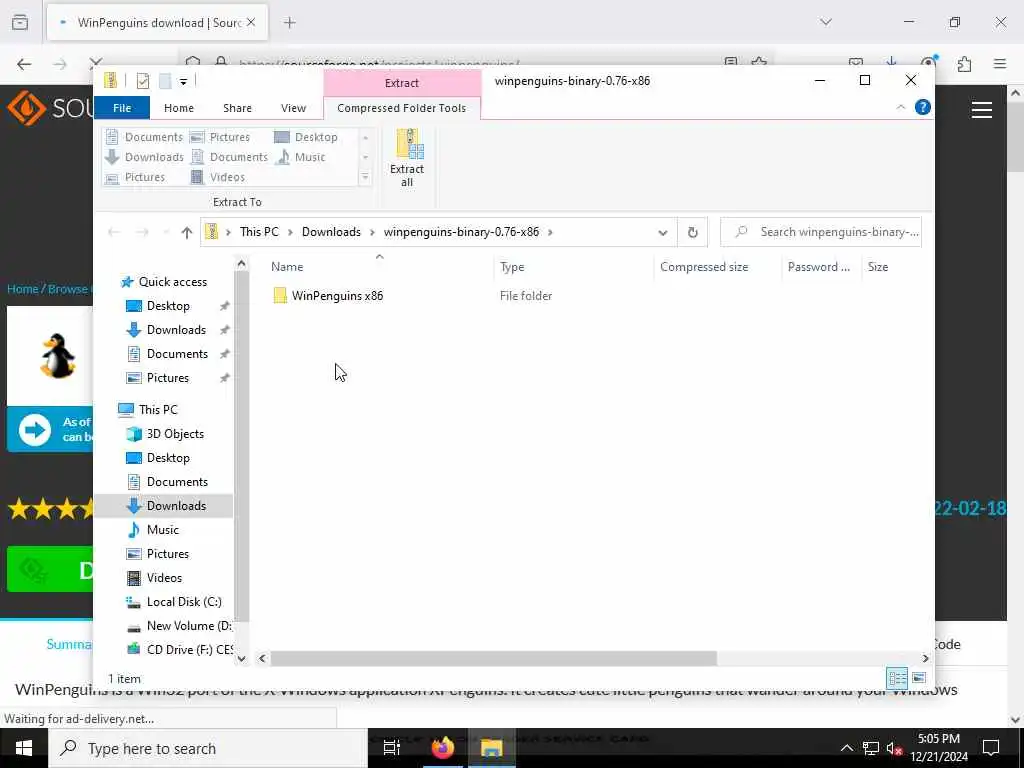Sort by the Name column header
Screen dimensions: 1024x768
[x=287, y=266]
